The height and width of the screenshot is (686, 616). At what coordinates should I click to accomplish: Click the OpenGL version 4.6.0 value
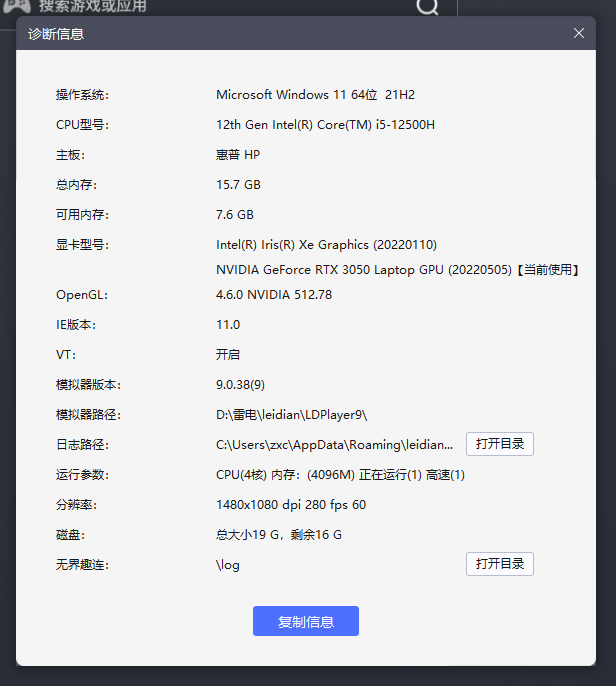(273, 295)
